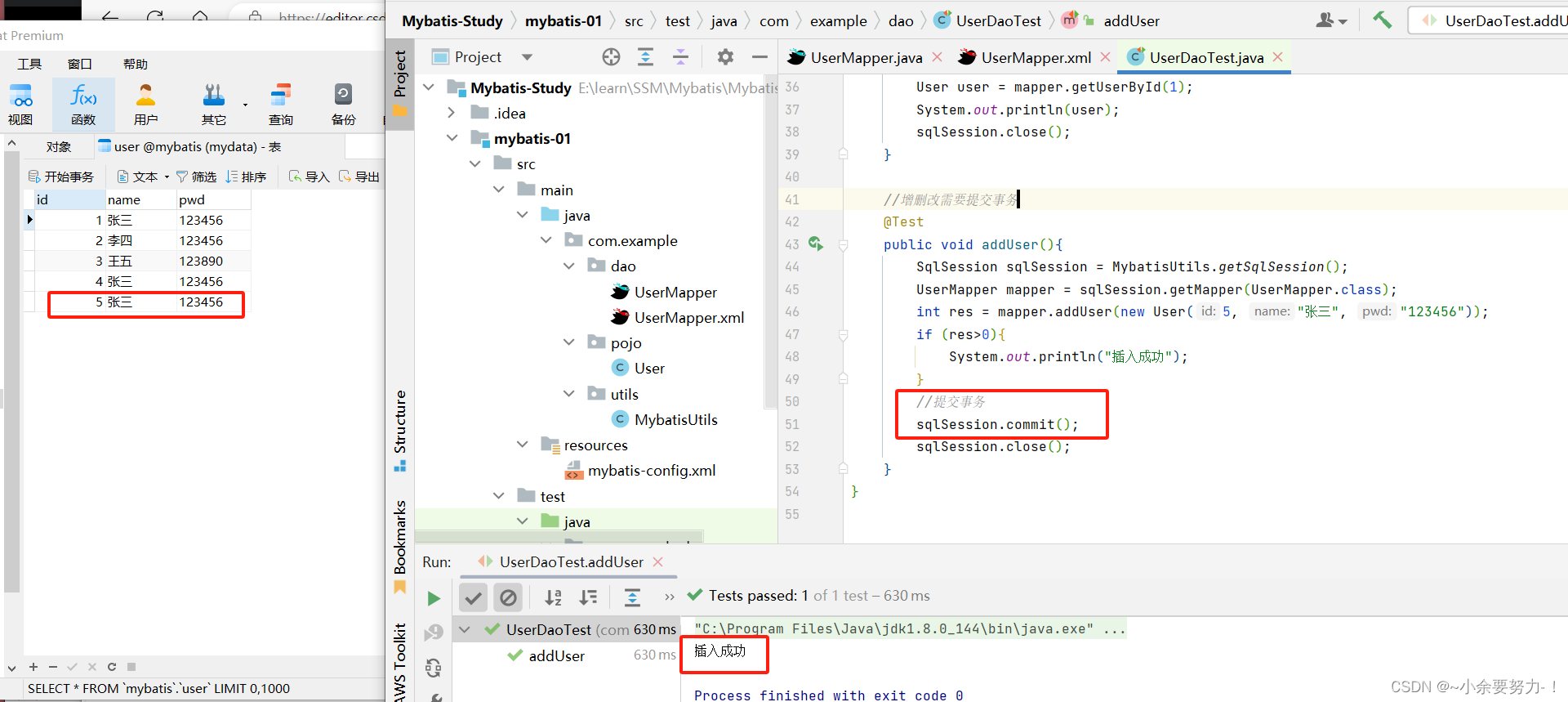Open the 工具 (Tools) menu in Navicat
Image resolution: width=1568 pixels, height=702 pixels.
(29, 64)
